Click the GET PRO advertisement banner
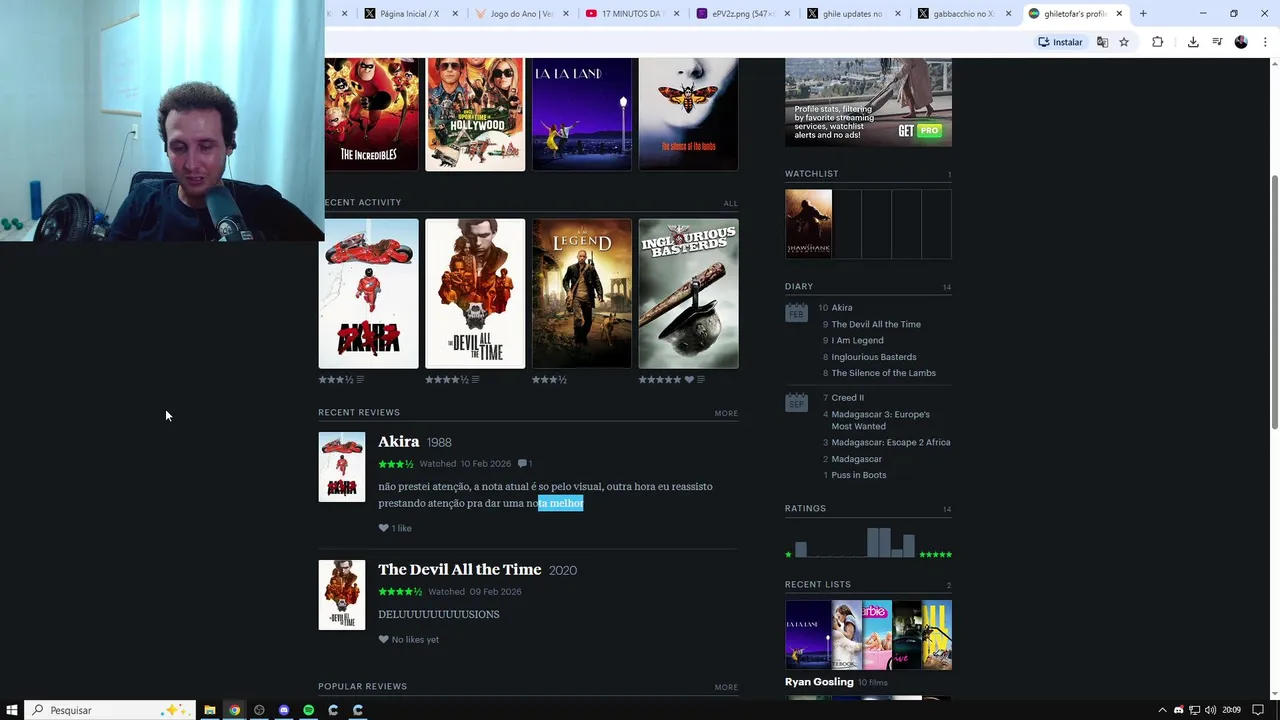1280x720 pixels. (x=868, y=102)
